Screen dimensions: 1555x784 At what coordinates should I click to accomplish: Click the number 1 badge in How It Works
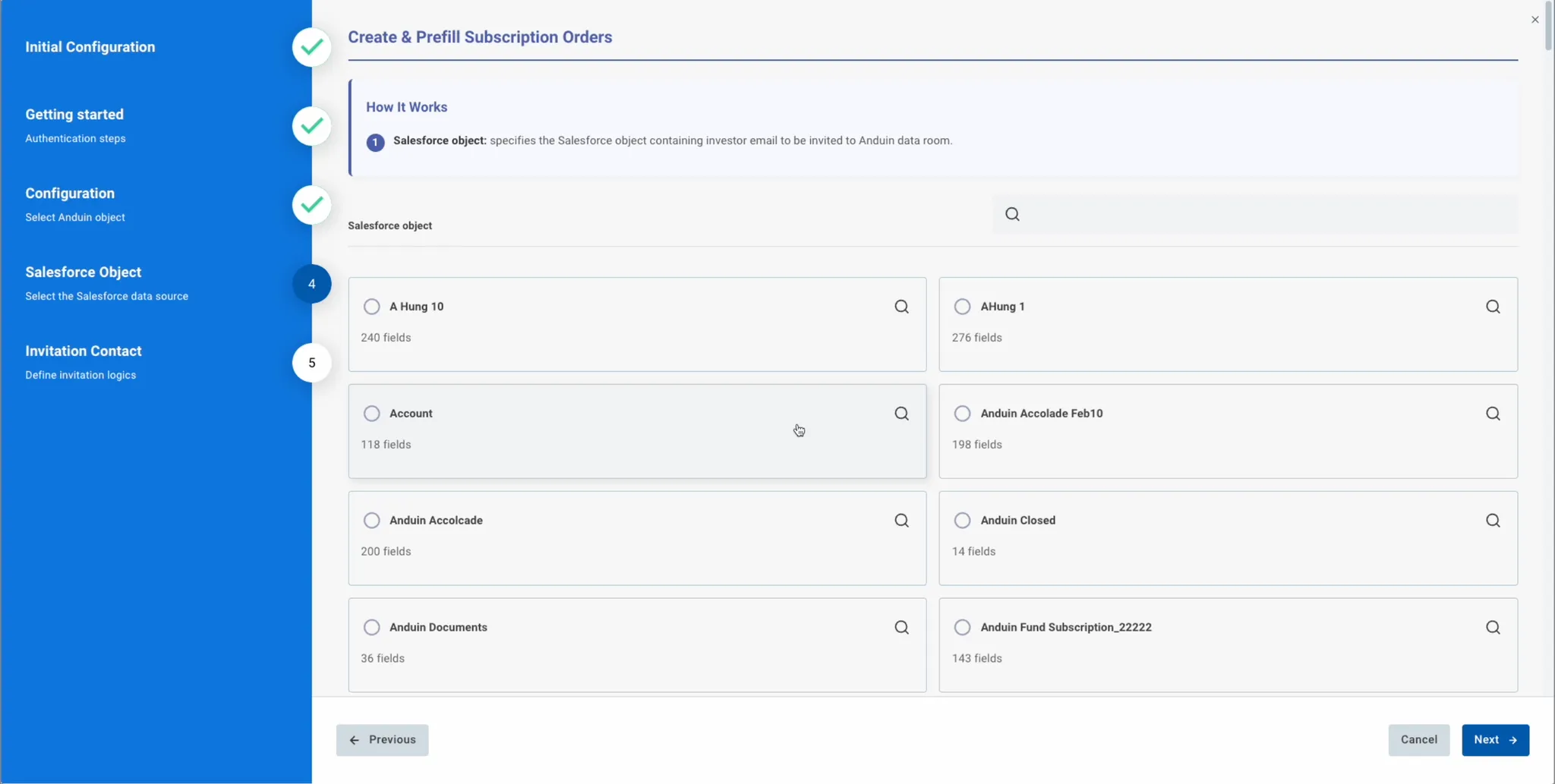point(375,143)
